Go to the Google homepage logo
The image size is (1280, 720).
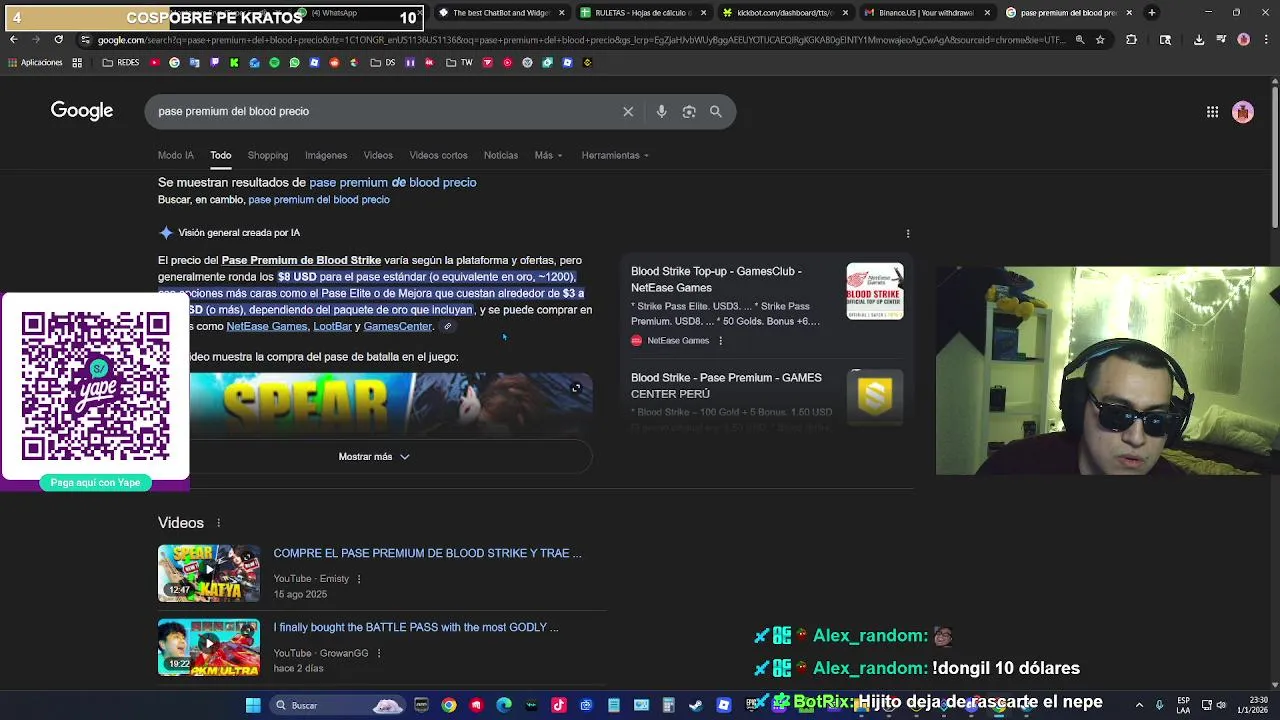82,111
